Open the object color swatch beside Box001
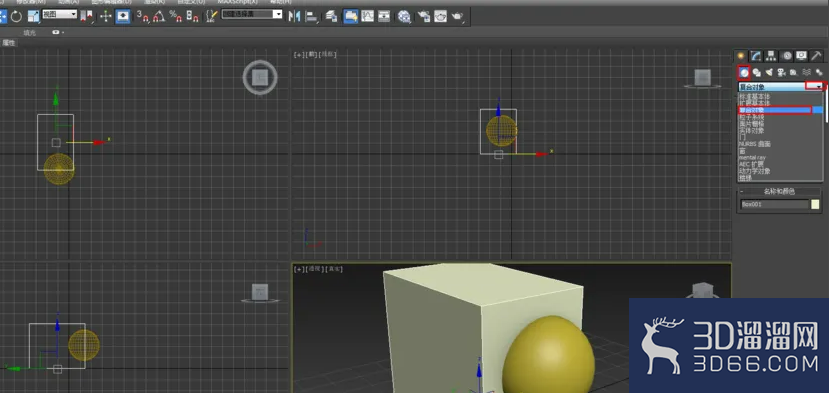The image size is (829, 393). (815, 204)
